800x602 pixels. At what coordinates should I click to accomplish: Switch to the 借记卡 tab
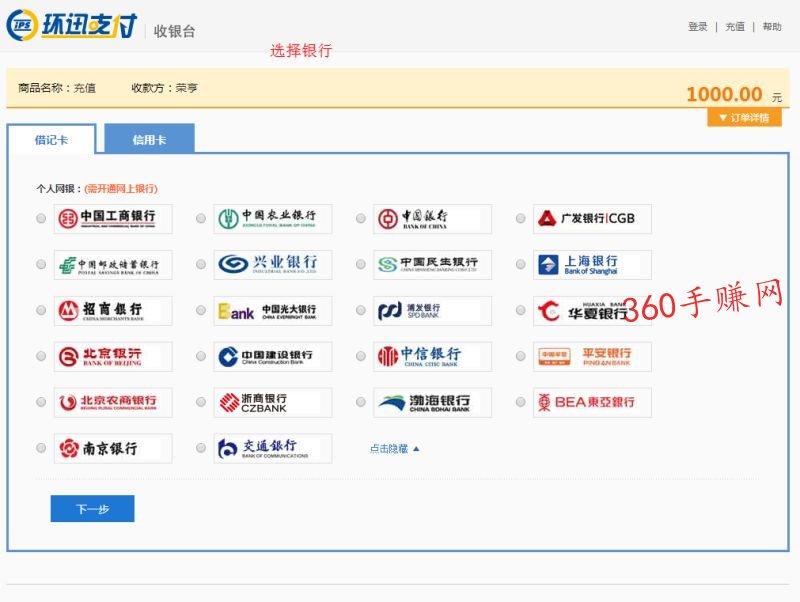coord(51,139)
